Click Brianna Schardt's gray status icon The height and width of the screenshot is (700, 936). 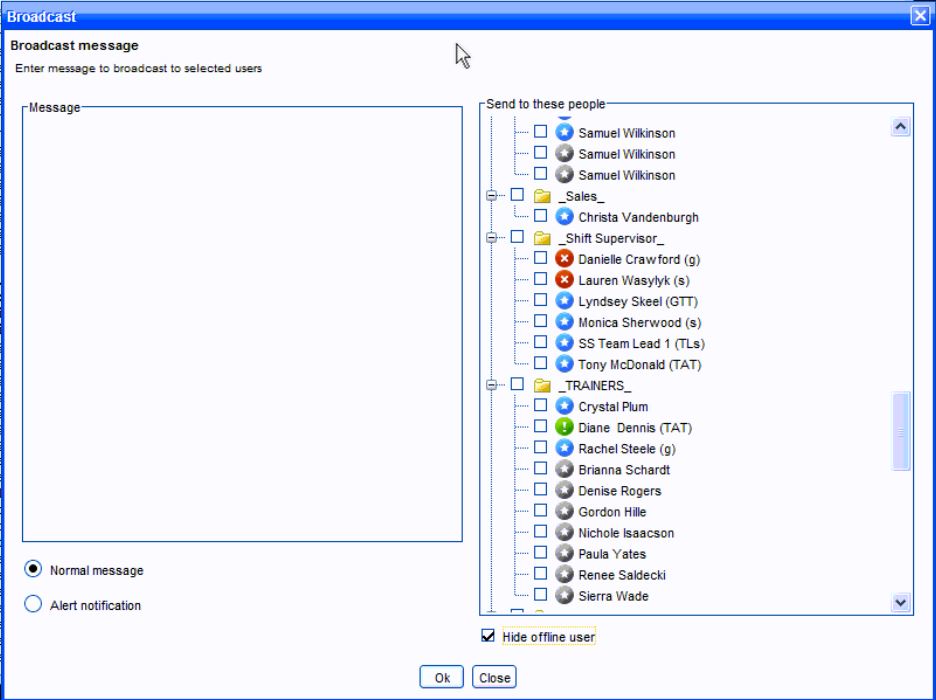[x=564, y=470]
